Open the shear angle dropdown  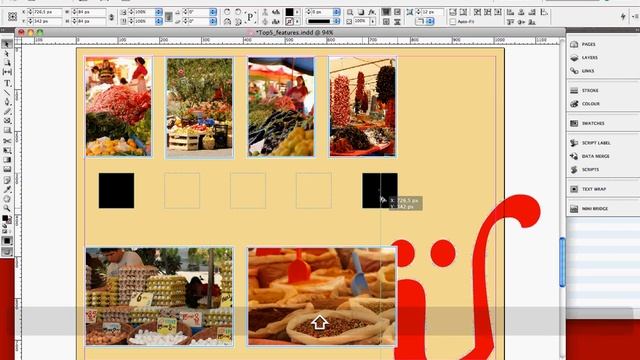(213, 21)
